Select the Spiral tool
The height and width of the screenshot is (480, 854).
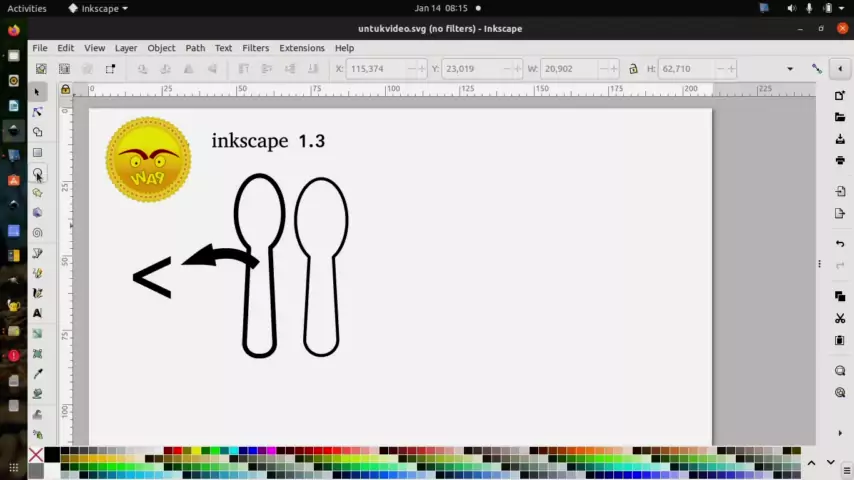click(x=37, y=233)
